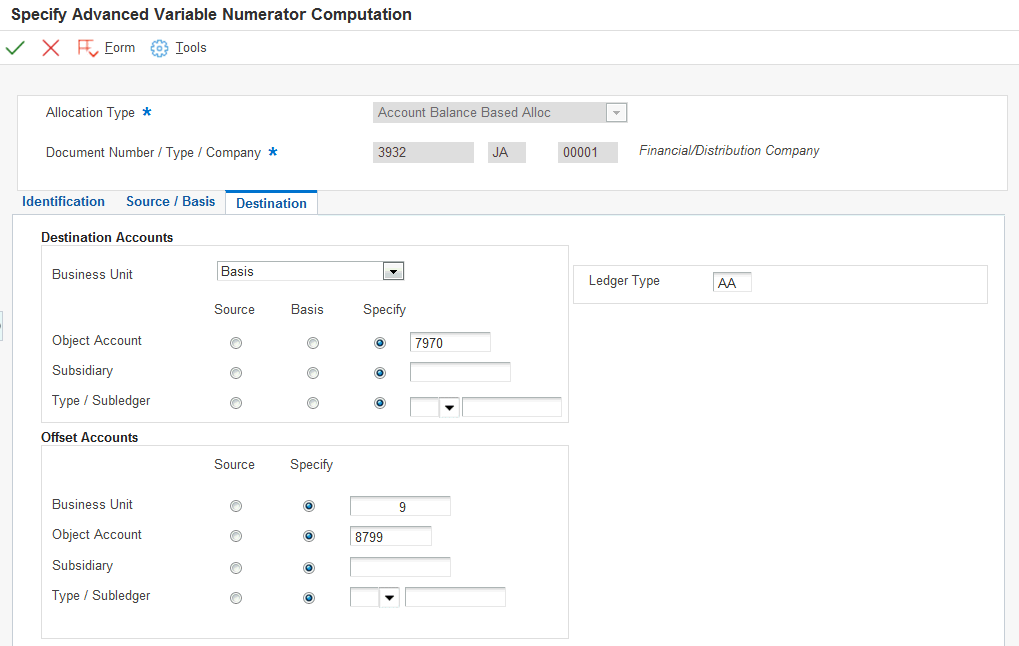This screenshot has height=646, width=1019.
Task: Expand destination Type / Subledger type dropdown
Action: click(x=449, y=407)
